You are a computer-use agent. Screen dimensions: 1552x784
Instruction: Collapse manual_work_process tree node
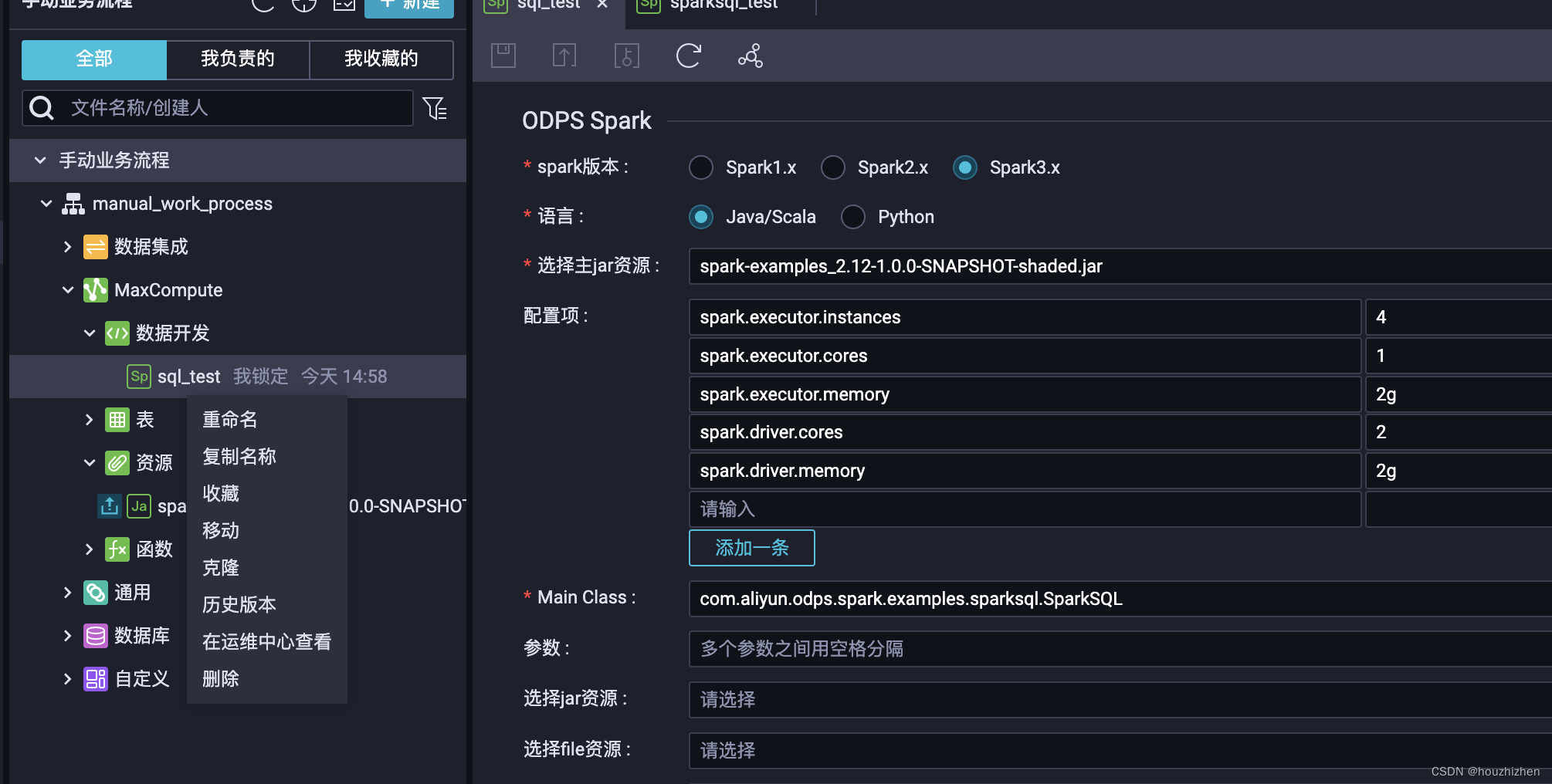46,204
